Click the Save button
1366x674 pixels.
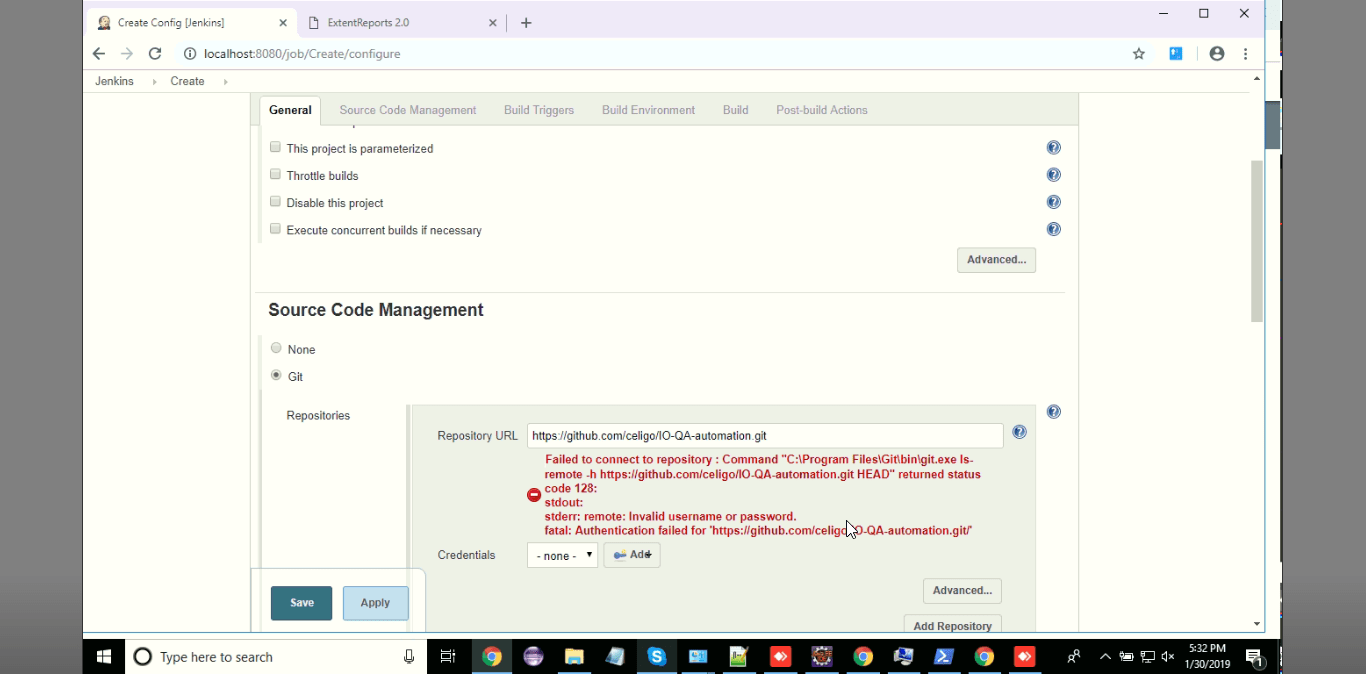tap(301, 603)
